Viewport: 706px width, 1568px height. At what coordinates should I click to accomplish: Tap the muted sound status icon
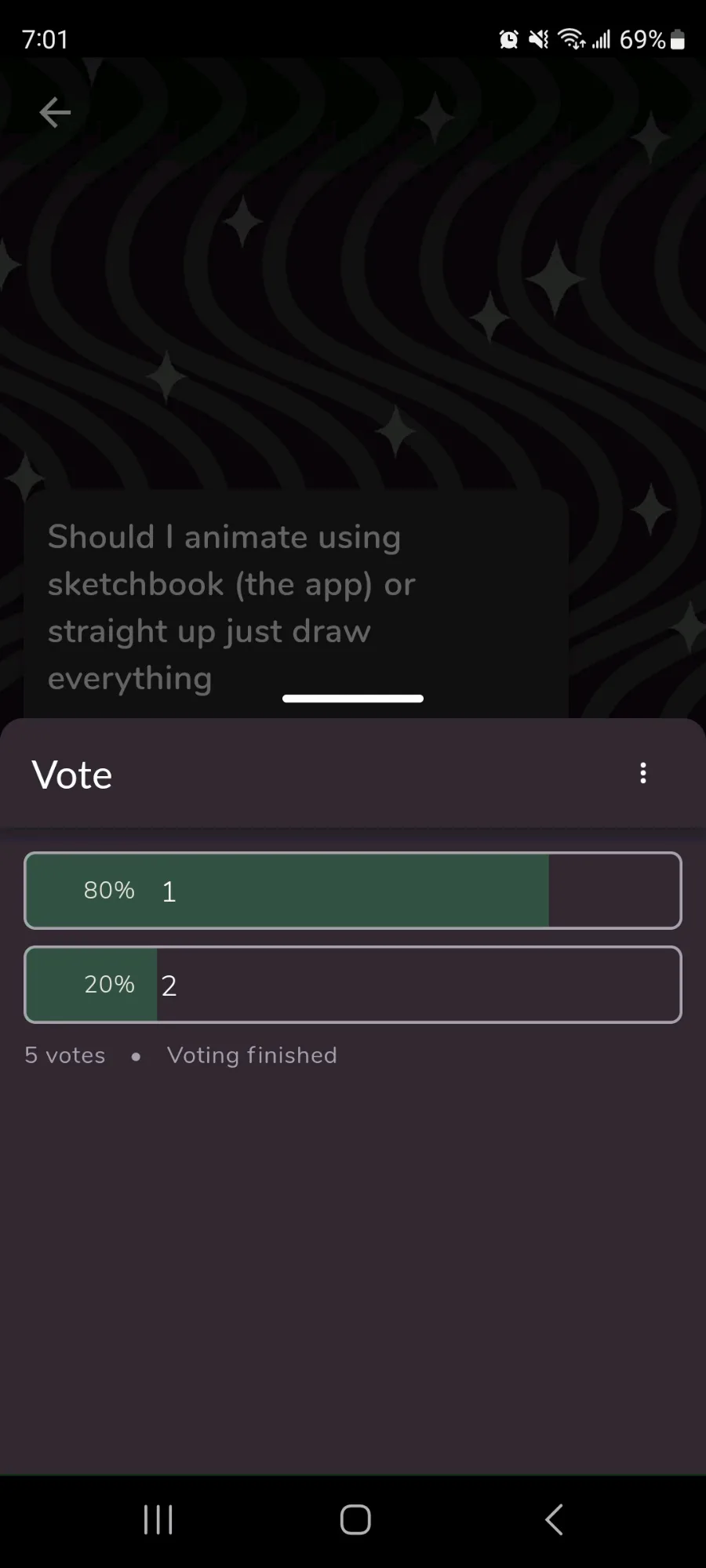pos(539,39)
